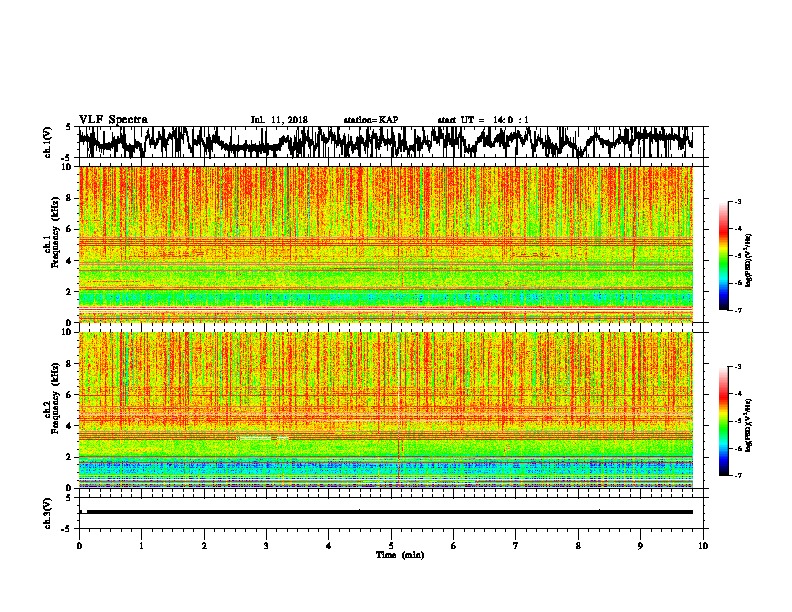
Task: Click the ch.1 voltage waveform trace panel
Action: pyautogui.click(x=393, y=142)
